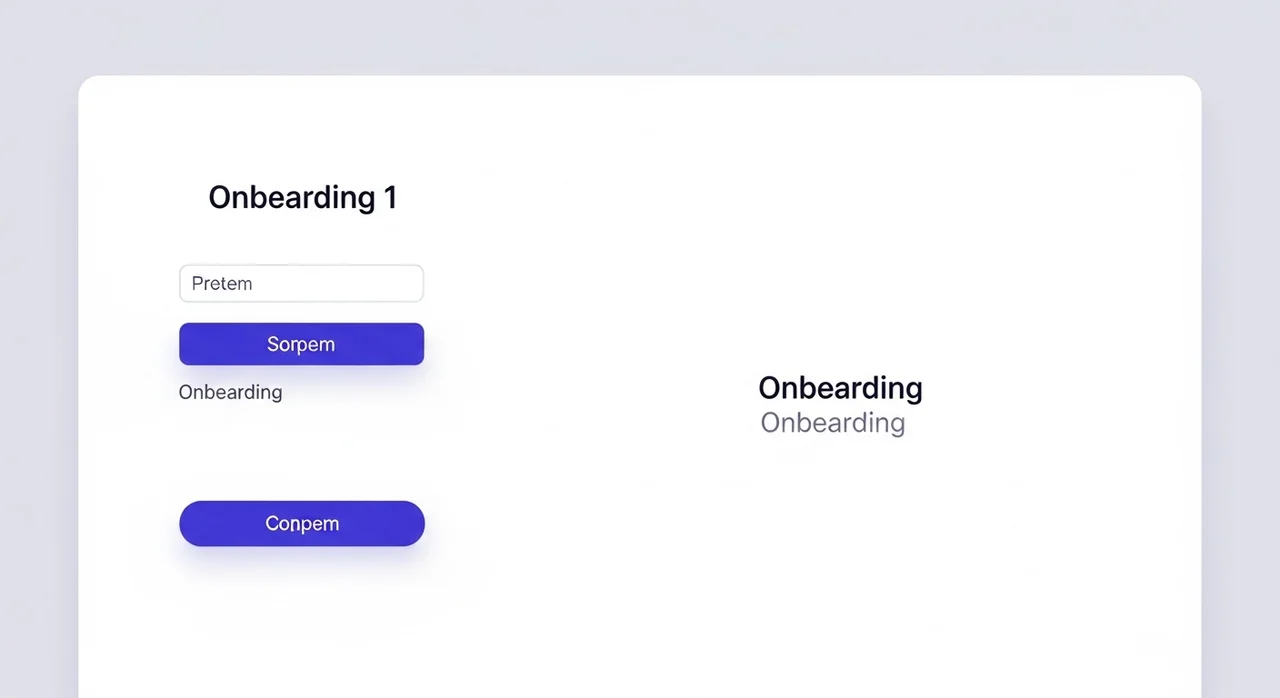This screenshot has width=1280, height=698.
Task: Click the dark Onbearding headline at right
Action: click(x=840, y=388)
